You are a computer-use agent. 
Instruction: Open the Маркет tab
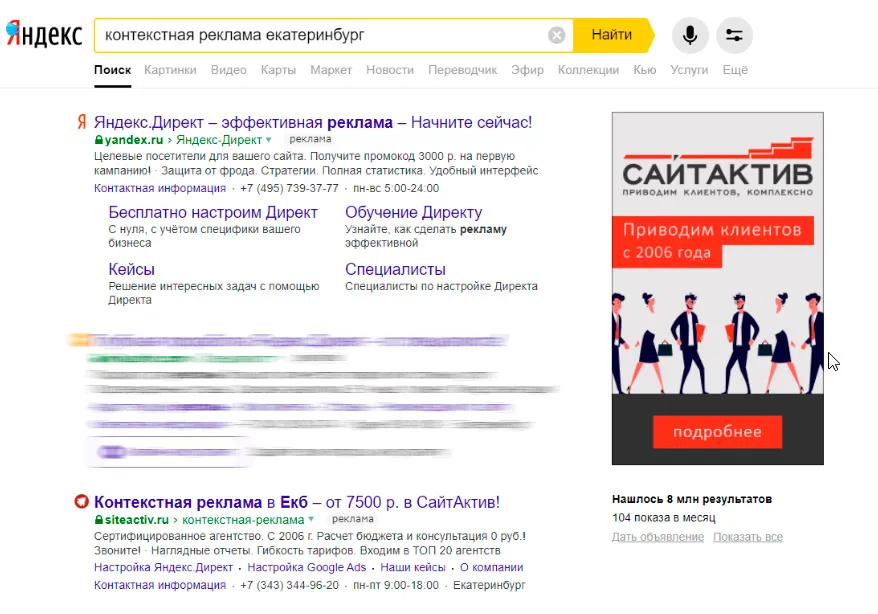click(x=331, y=70)
